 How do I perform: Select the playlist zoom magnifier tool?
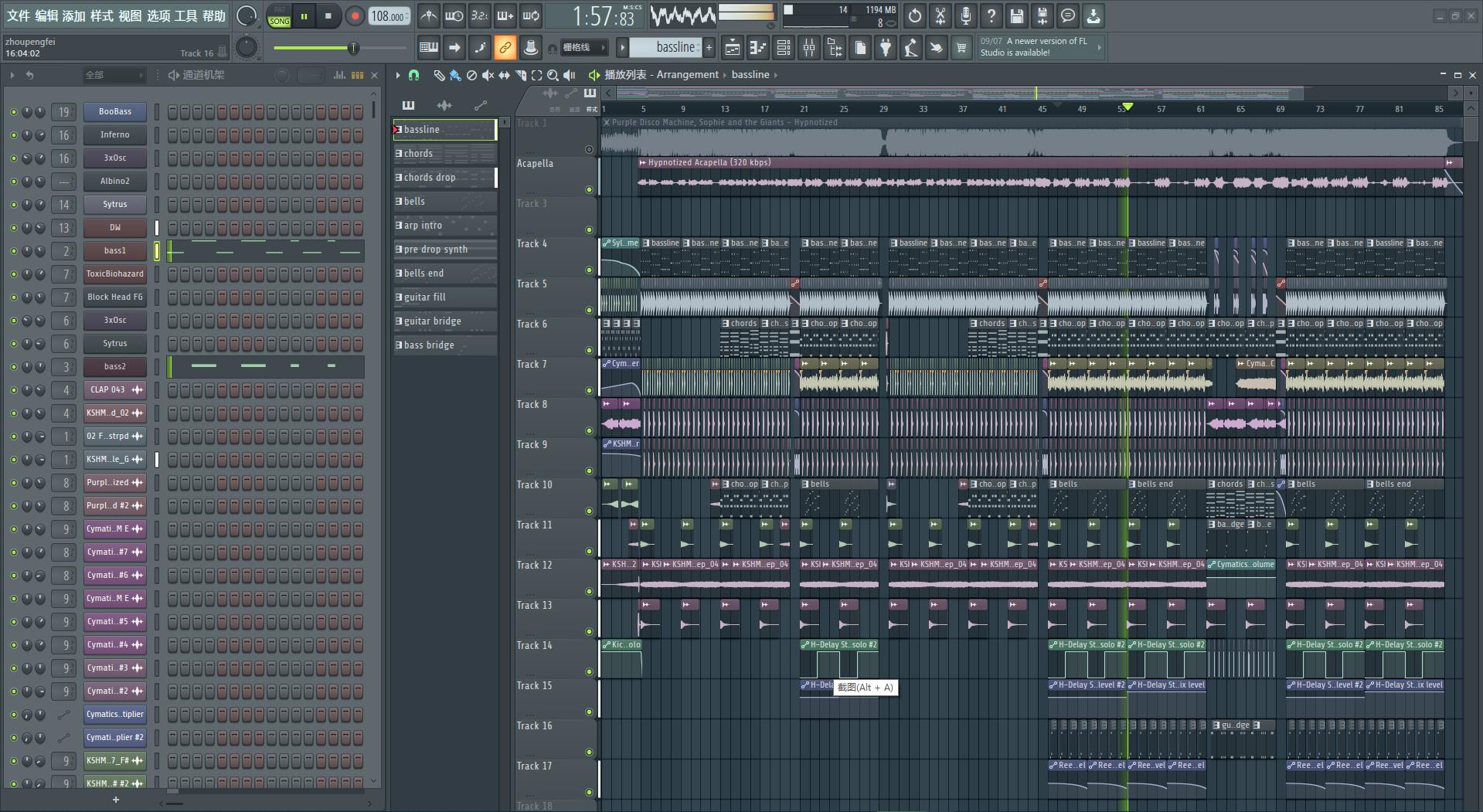point(553,75)
